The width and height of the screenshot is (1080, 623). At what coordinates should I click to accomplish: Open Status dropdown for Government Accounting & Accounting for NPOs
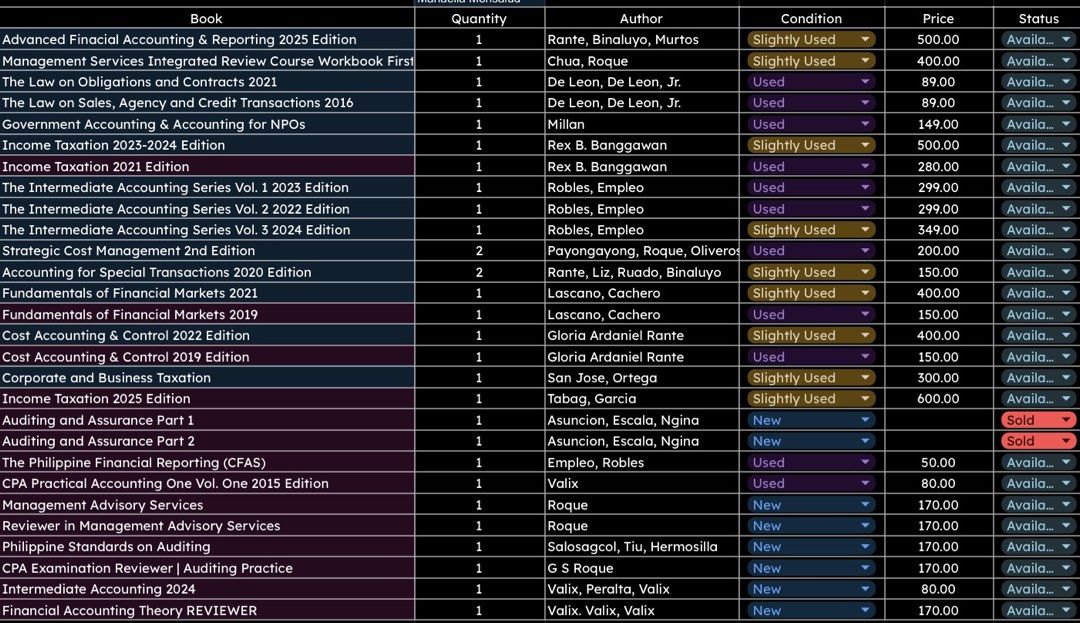click(1038, 125)
